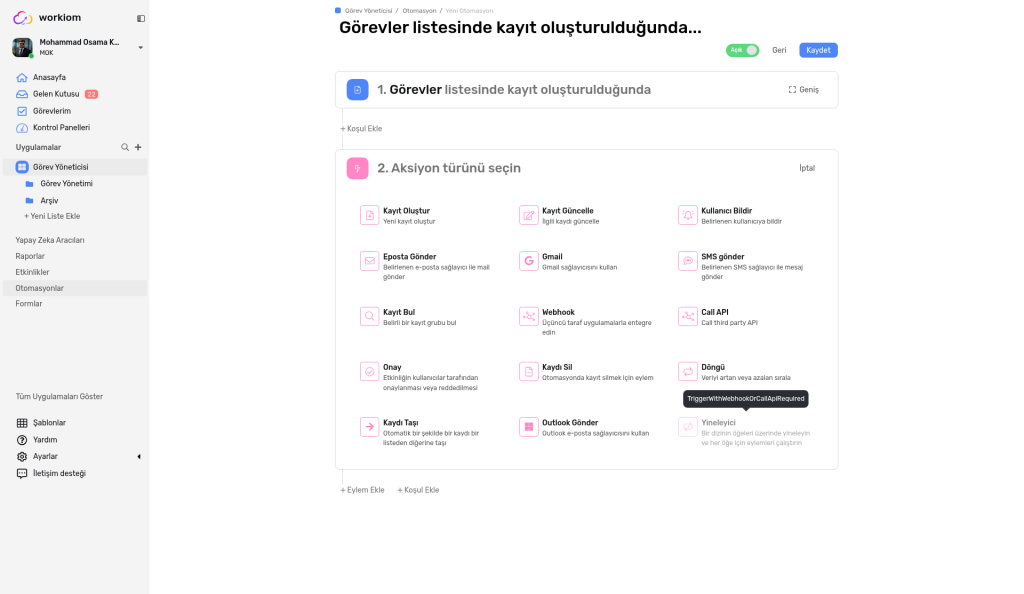This screenshot has height=594, width=1024.
Task: Add a new application with plus icon
Action: (138, 148)
